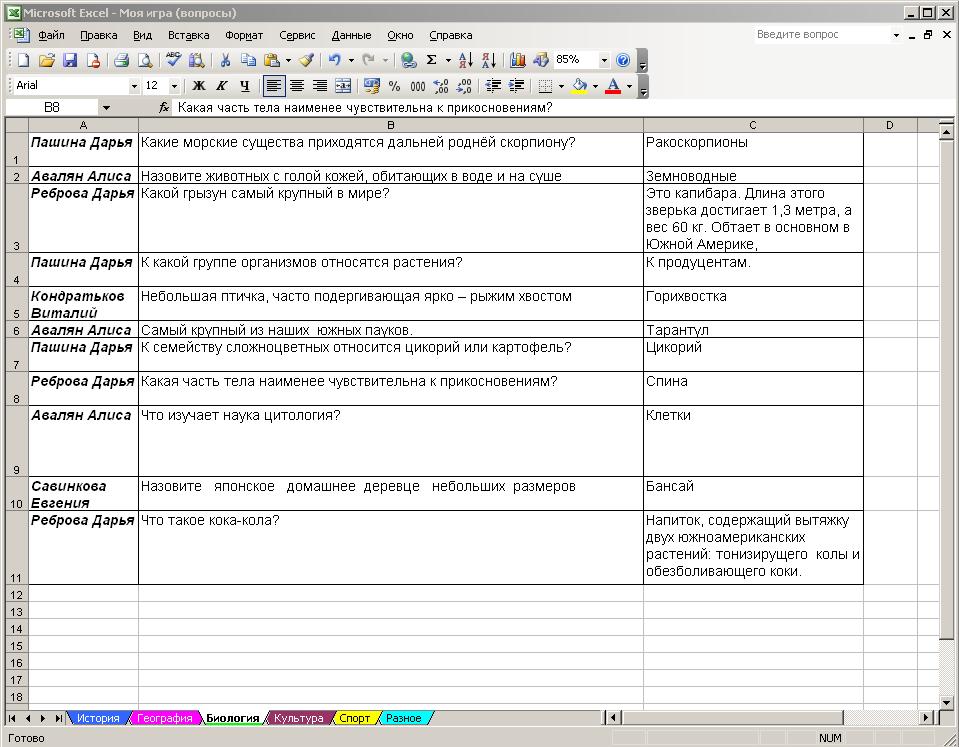
Task: Toggle underline formatting (Ч)
Action: click(244, 86)
